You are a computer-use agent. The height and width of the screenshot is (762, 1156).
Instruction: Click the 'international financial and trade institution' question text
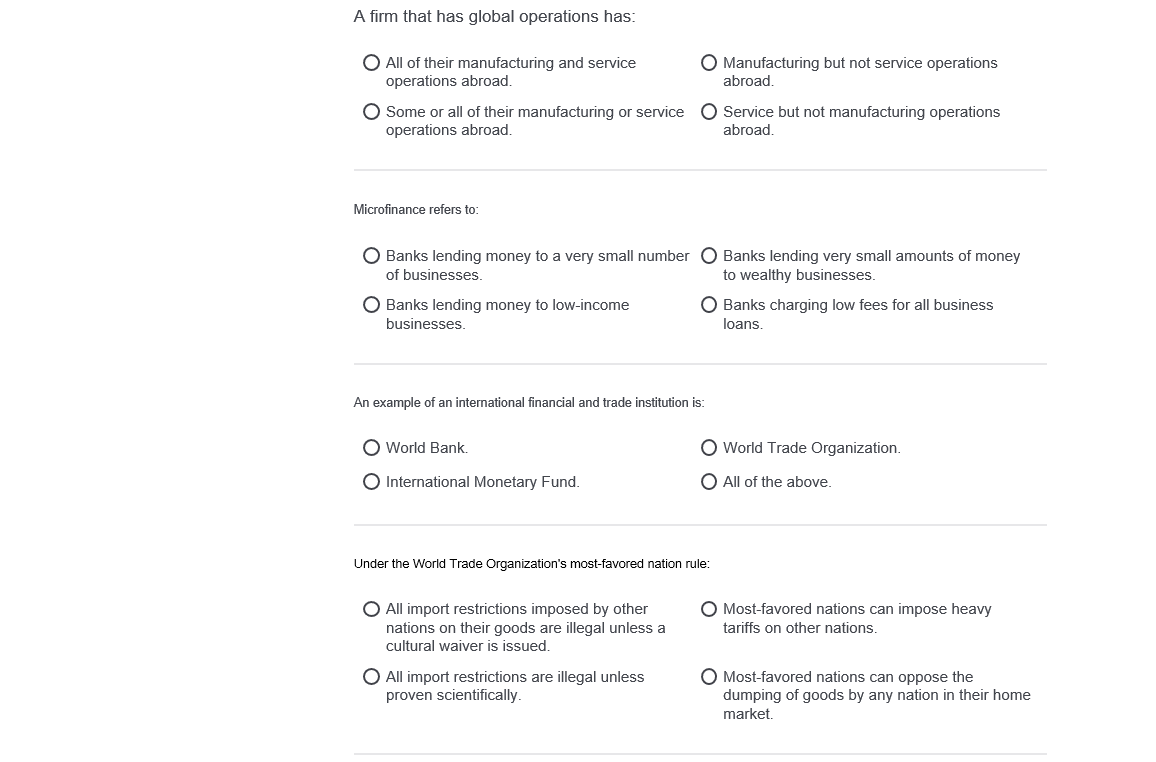point(529,402)
